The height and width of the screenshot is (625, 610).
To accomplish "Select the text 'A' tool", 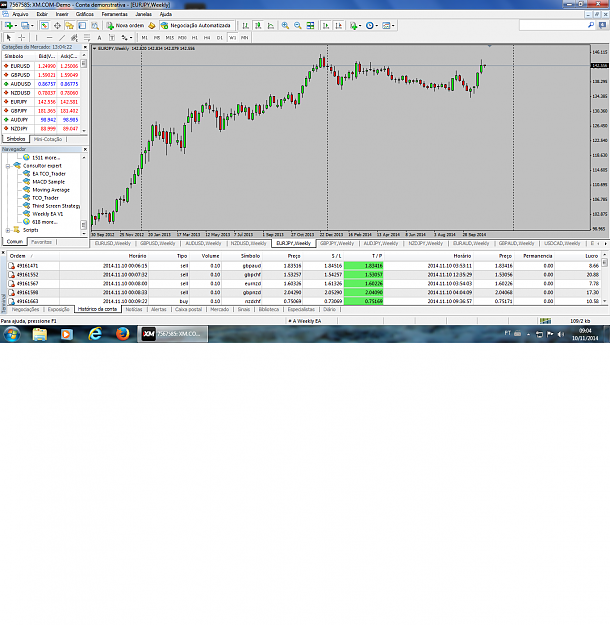I will [x=99, y=37].
